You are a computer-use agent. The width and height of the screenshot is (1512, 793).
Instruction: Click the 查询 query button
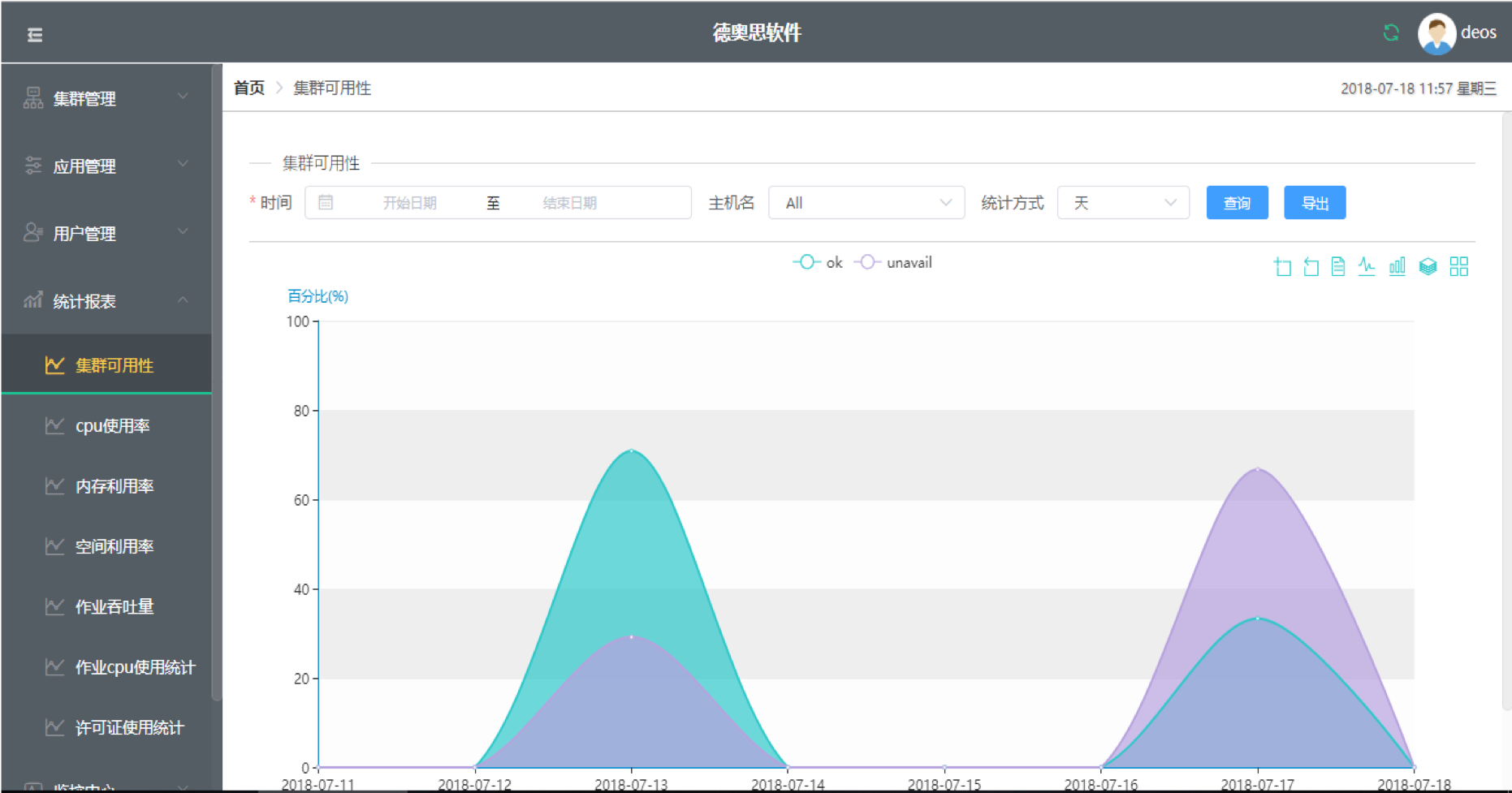coord(1237,203)
